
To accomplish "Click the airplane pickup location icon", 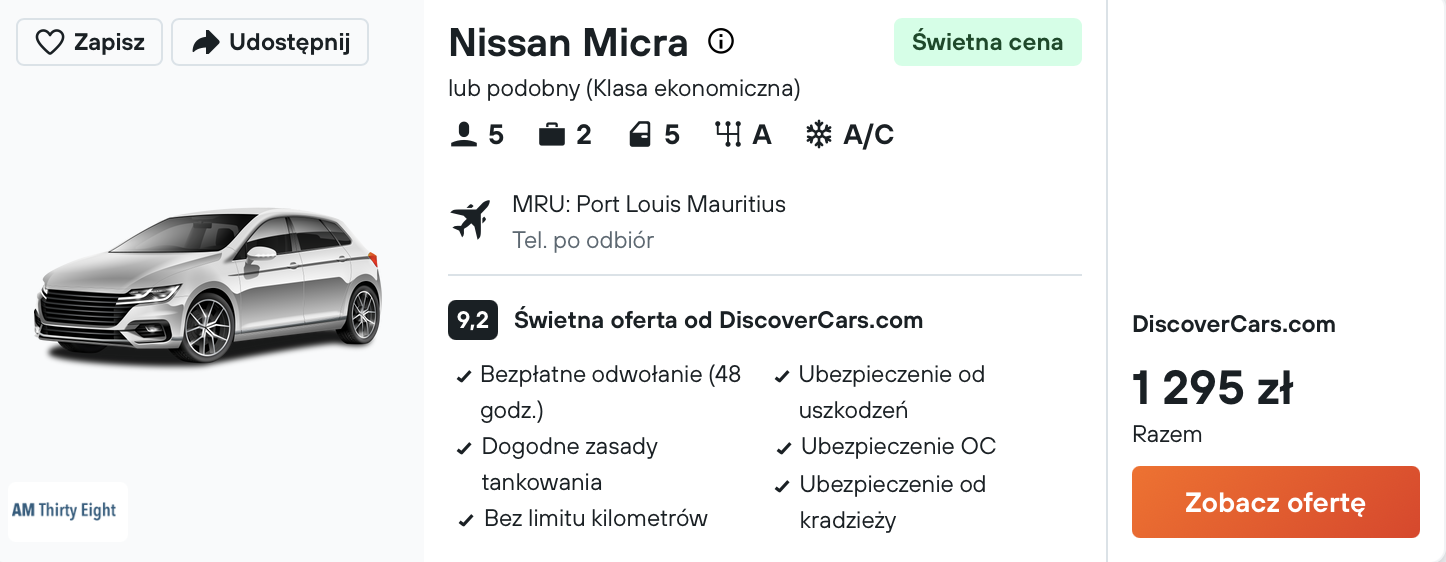I will 471,220.
